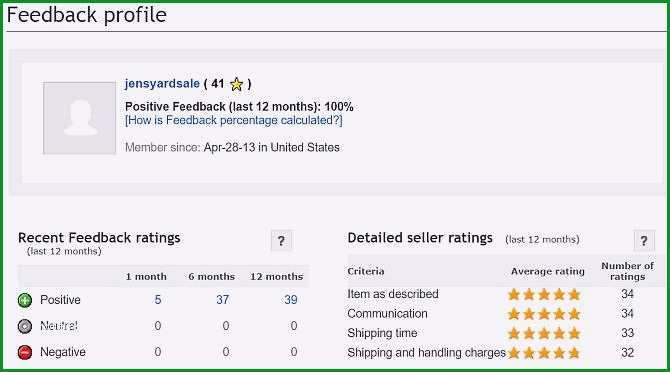Click the 'Detailed seller ratings' heading
The image size is (670, 372).
click(x=420, y=238)
